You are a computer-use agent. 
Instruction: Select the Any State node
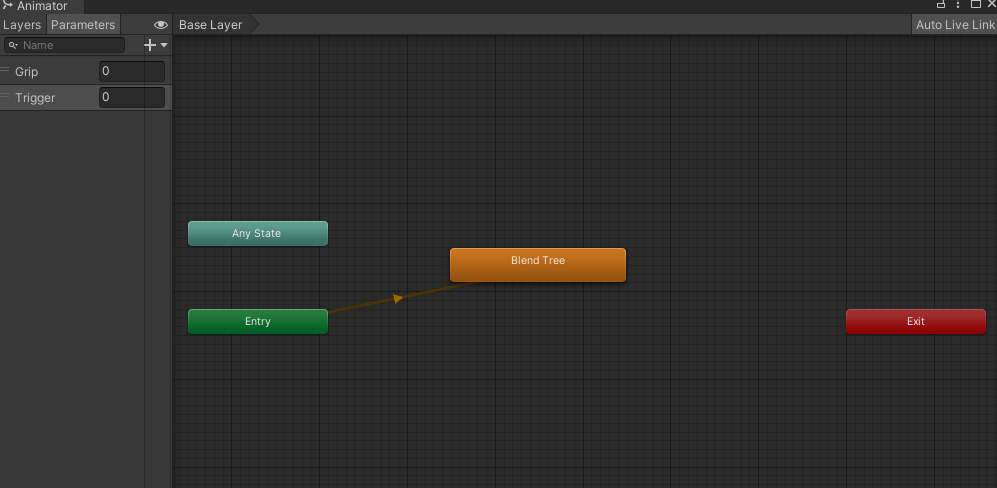(258, 234)
